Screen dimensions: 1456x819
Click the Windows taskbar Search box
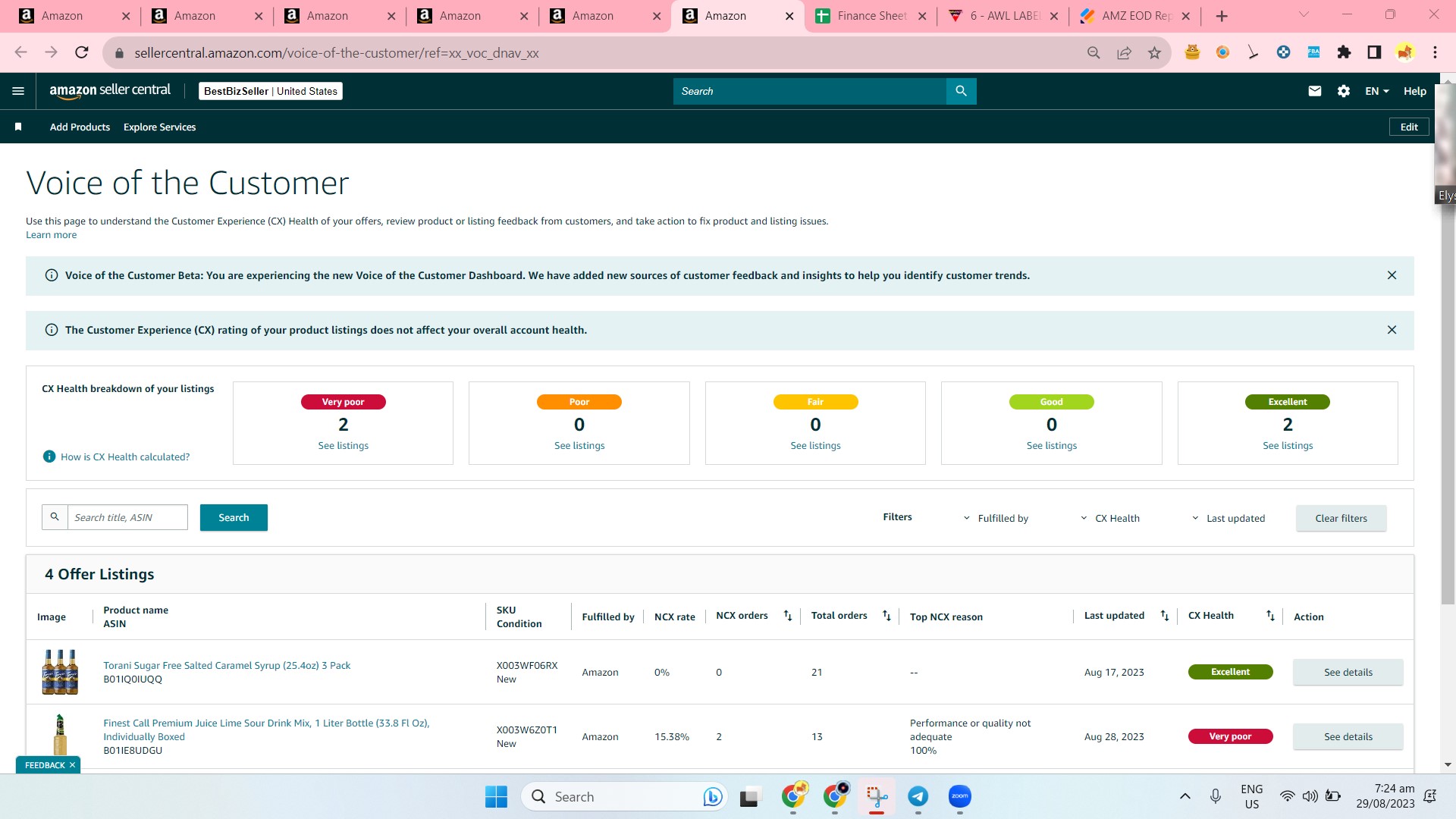click(x=624, y=796)
